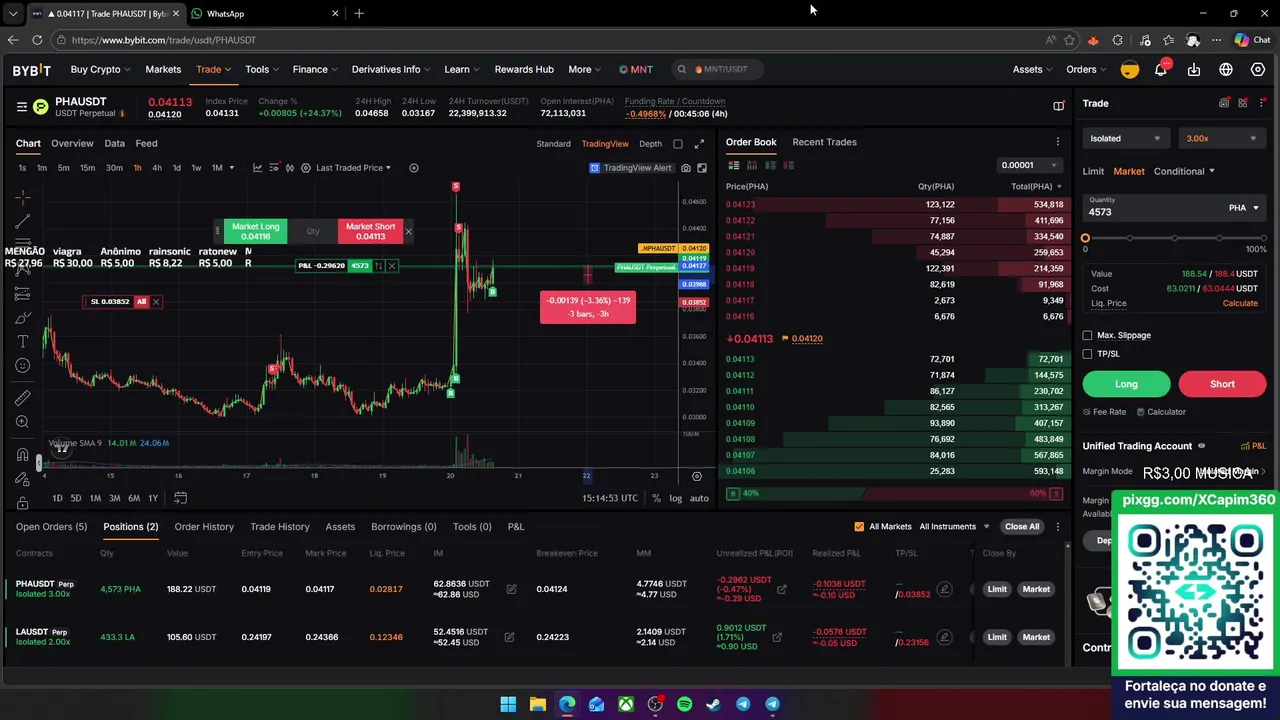Open chart settings gear near time axis
Image resolution: width=1280 pixels, height=720 pixels.
click(697, 476)
